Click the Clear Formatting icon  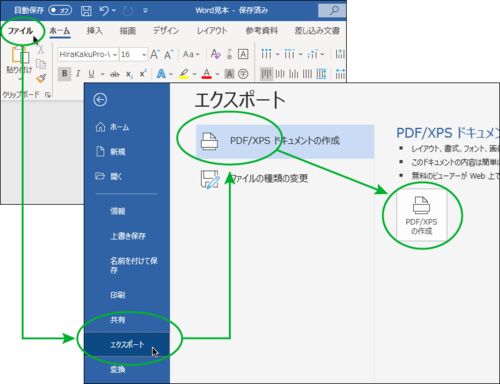pos(215,54)
